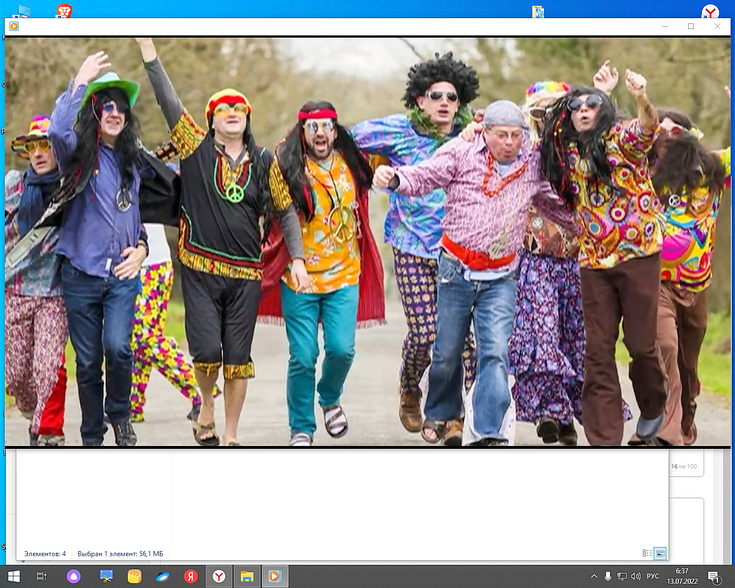Open the blue swoosh app on taskbar
735x588 pixels.
(163, 576)
